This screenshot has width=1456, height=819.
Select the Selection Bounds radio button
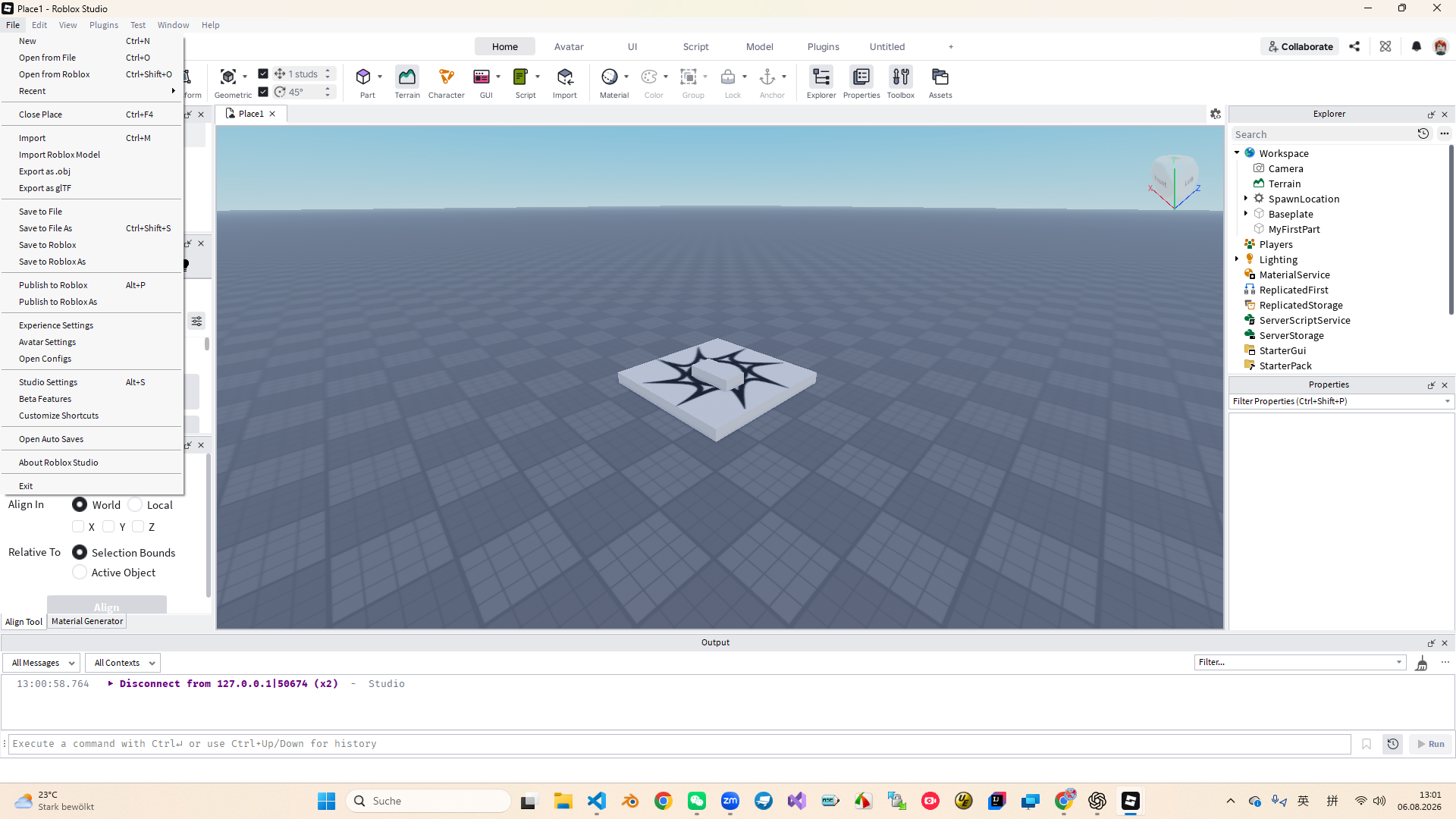click(x=80, y=552)
